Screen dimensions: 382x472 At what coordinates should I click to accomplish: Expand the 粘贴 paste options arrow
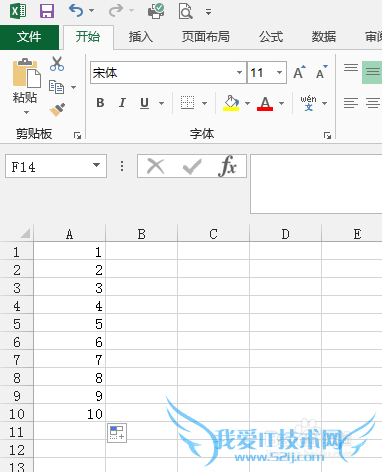pyautogui.click(x=26, y=113)
